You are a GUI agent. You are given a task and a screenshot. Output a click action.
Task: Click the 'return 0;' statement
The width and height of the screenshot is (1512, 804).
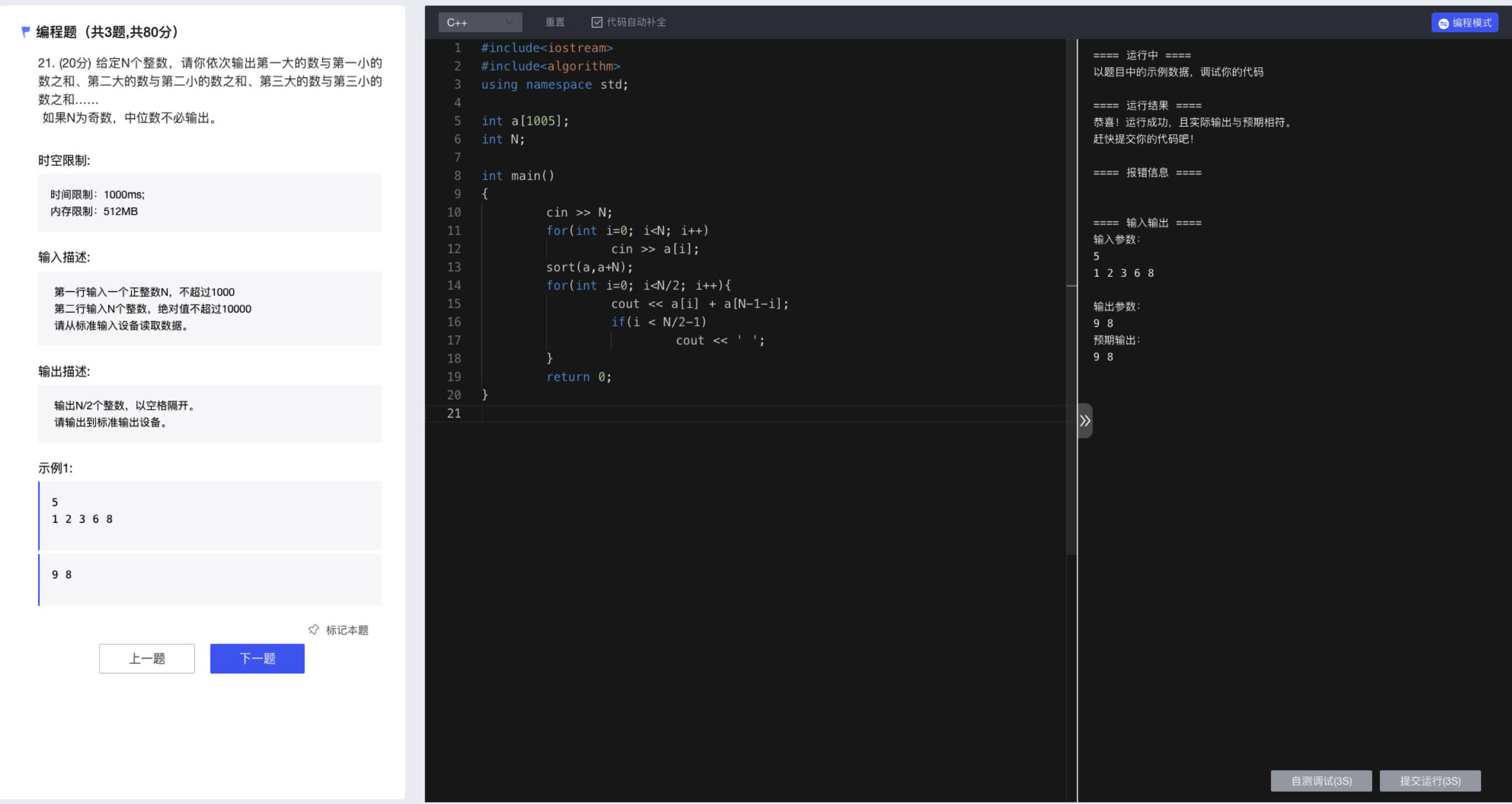[x=579, y=377]
